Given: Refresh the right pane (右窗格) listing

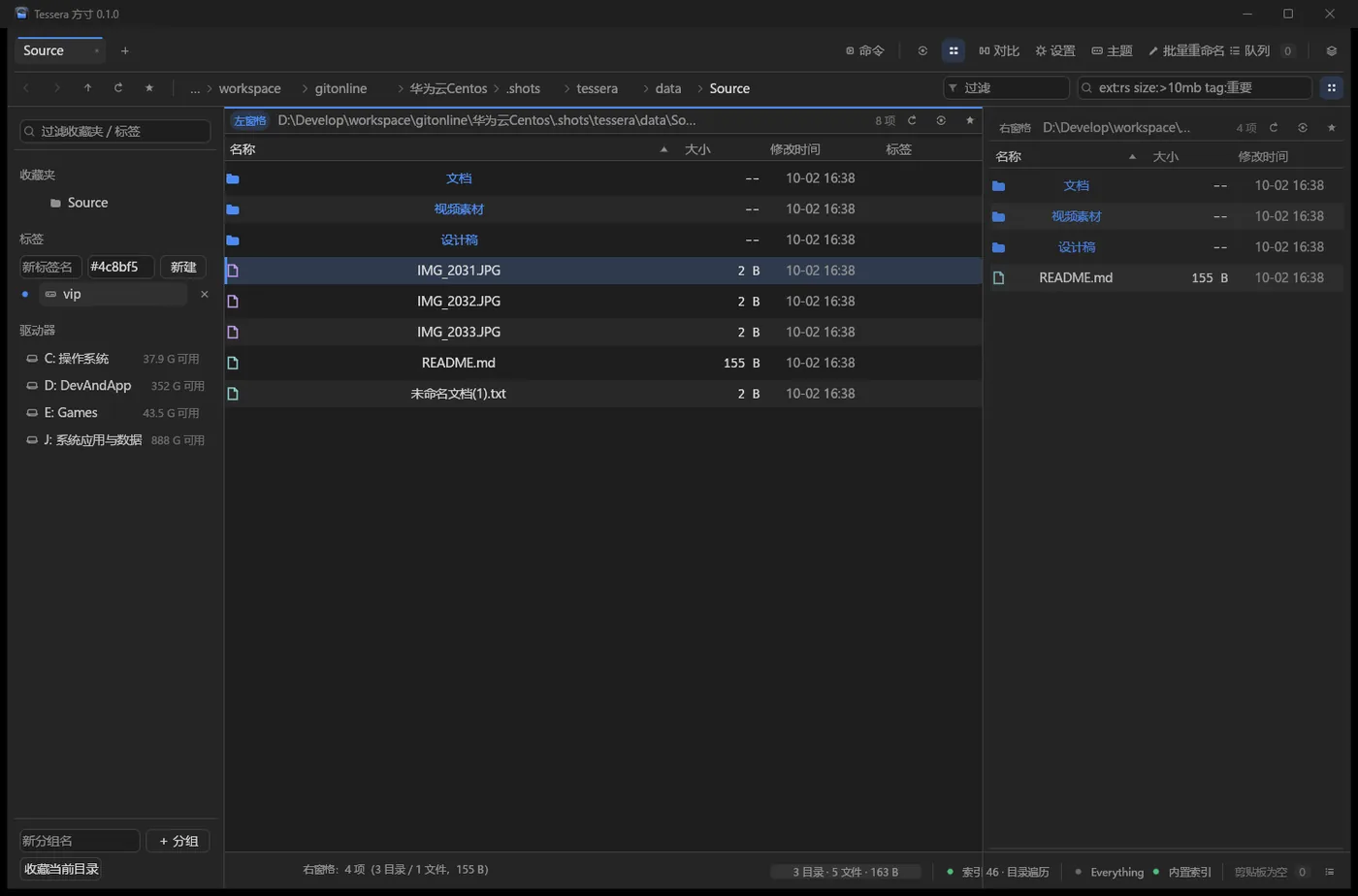Looking at the screenshot, I should pos(1274,127).
